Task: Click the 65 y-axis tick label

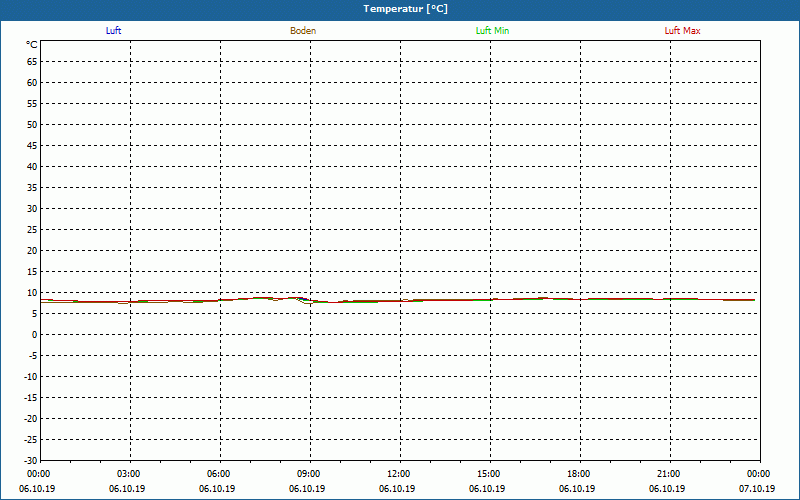Action: (32, 62)
